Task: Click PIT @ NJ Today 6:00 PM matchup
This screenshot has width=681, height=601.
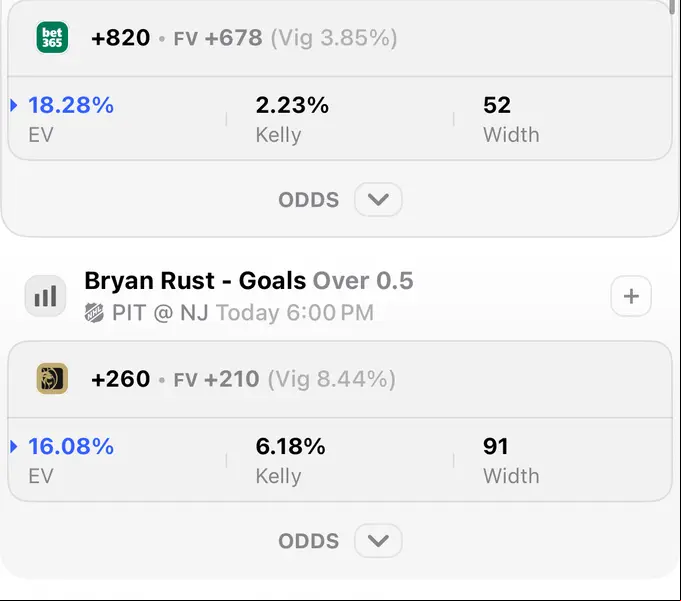Action: point(243,313)
